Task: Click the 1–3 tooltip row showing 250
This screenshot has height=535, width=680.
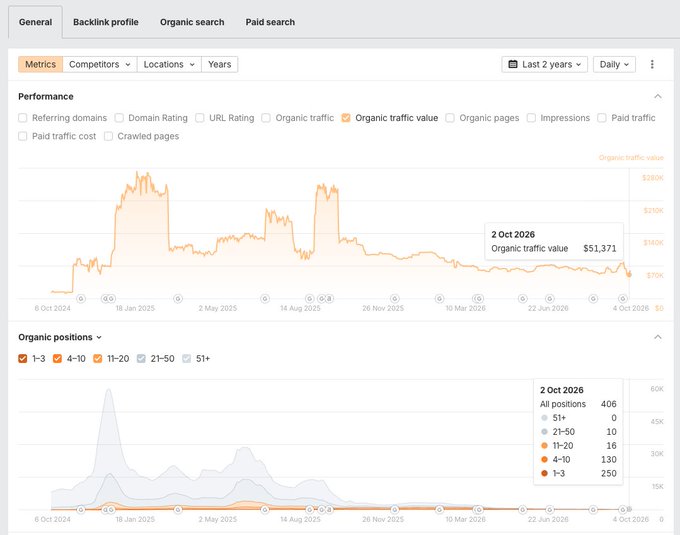Action: [578, 473]
